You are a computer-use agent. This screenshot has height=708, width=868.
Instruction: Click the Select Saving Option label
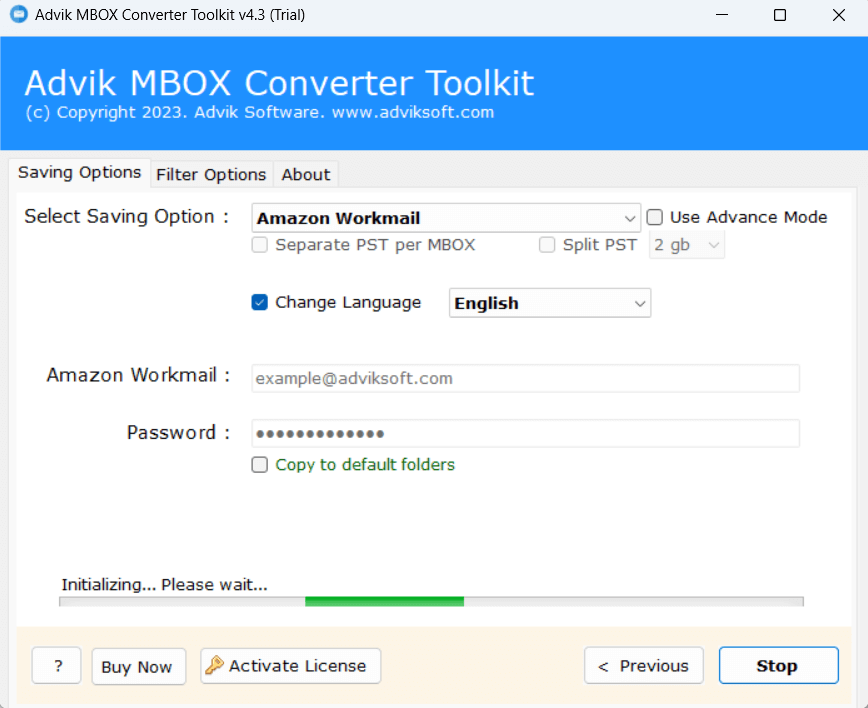[126, 216]
